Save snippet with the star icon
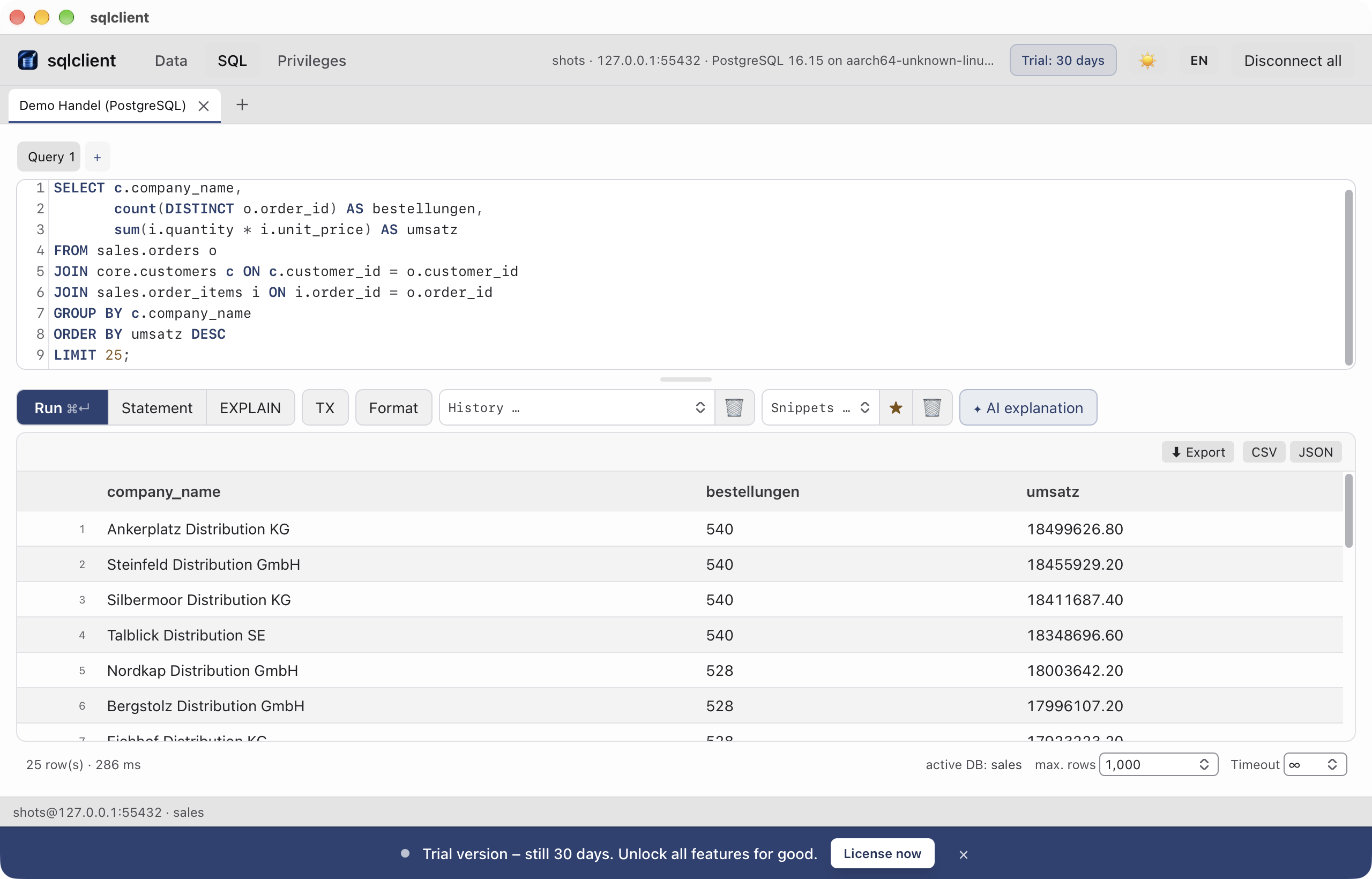Screen dimensions: 1372x879 [x=896, y=407]
